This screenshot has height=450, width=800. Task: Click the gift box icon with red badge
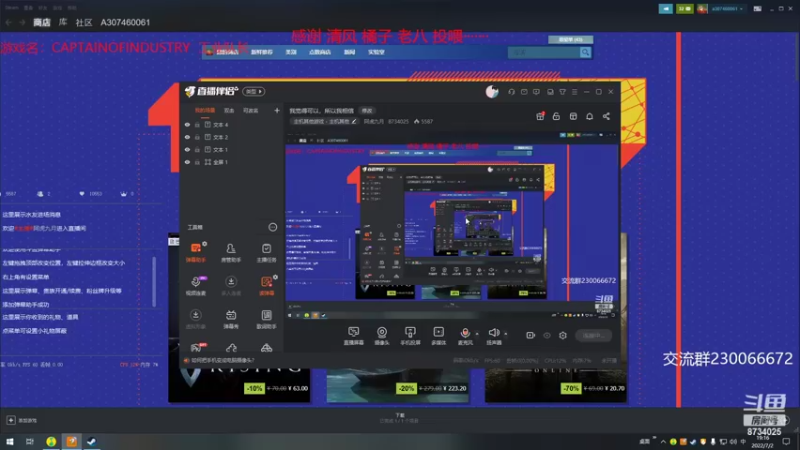[x=540, y=116]
